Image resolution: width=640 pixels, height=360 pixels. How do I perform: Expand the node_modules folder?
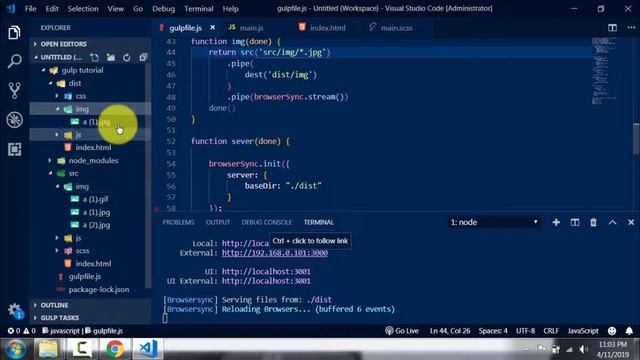coord(93,160)
